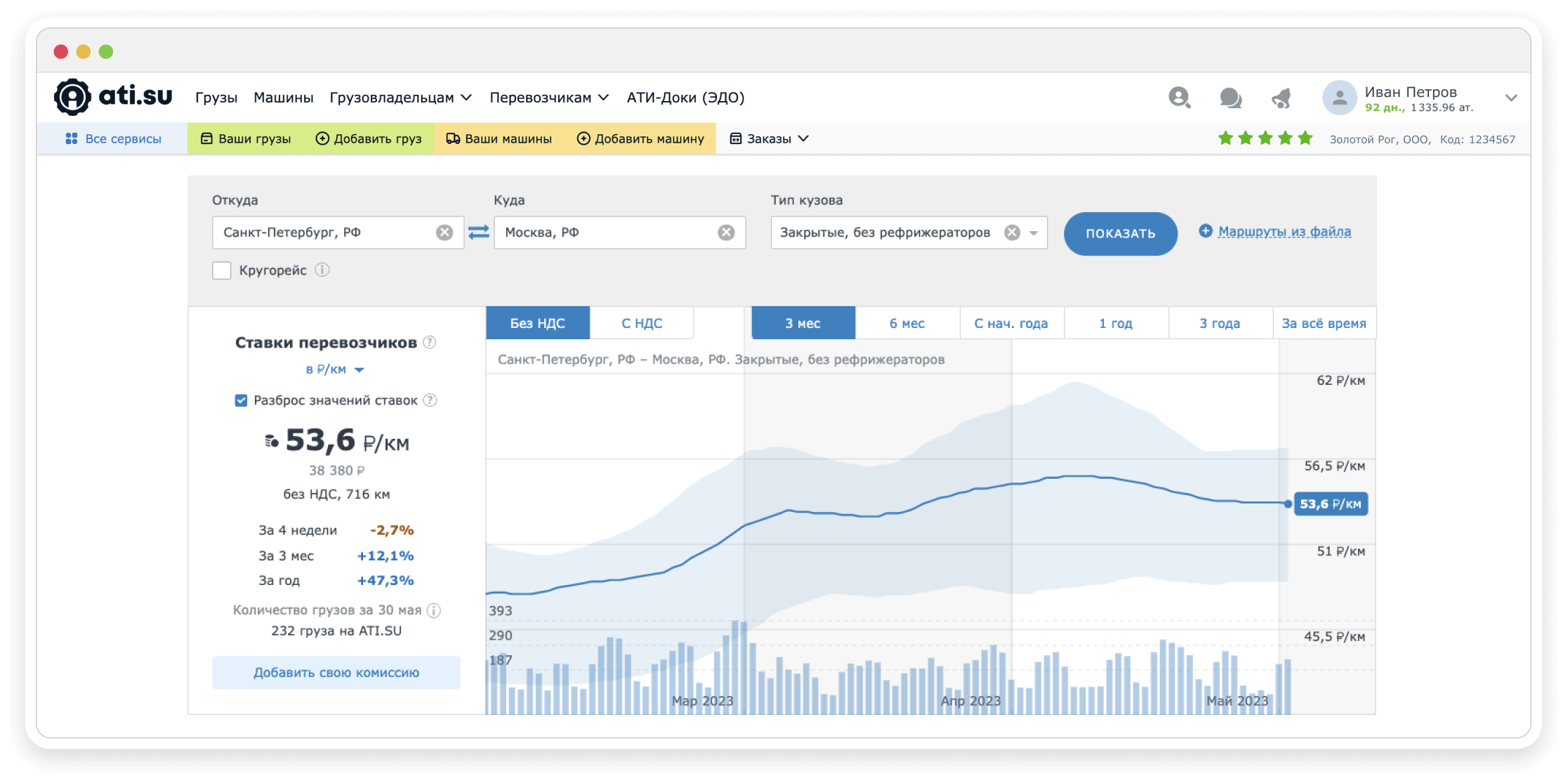Expand the Иван Петров account menu
This screenshot has height=783, width=1568.
(x=1511, y=98)
